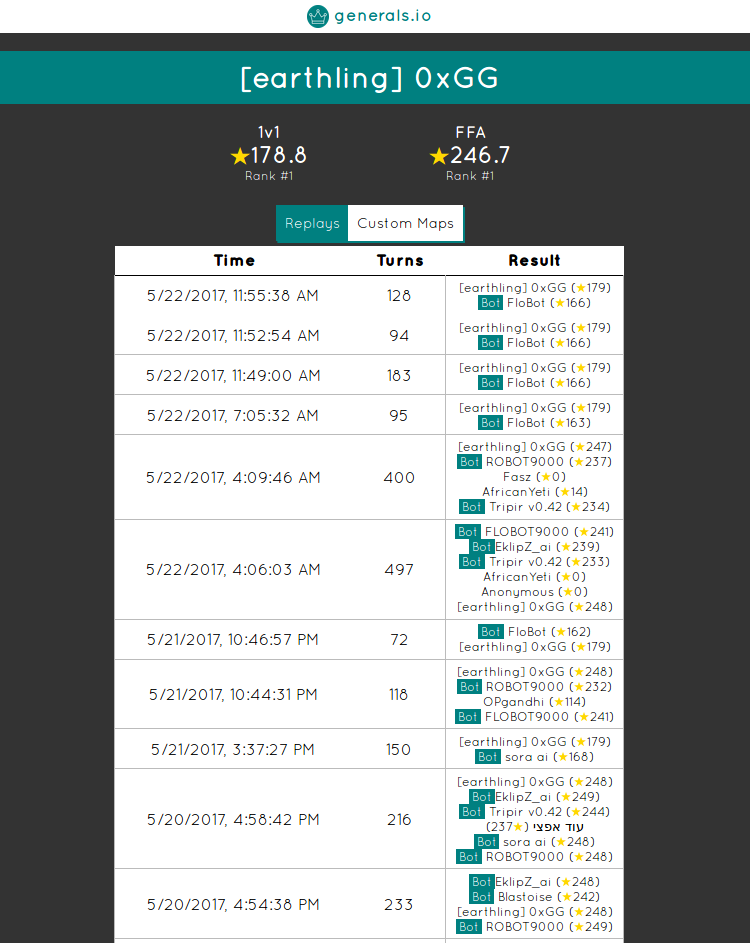Click the Bot badge beside ROBOT9000 (★237)
The image size is (750, 943).
470,462
